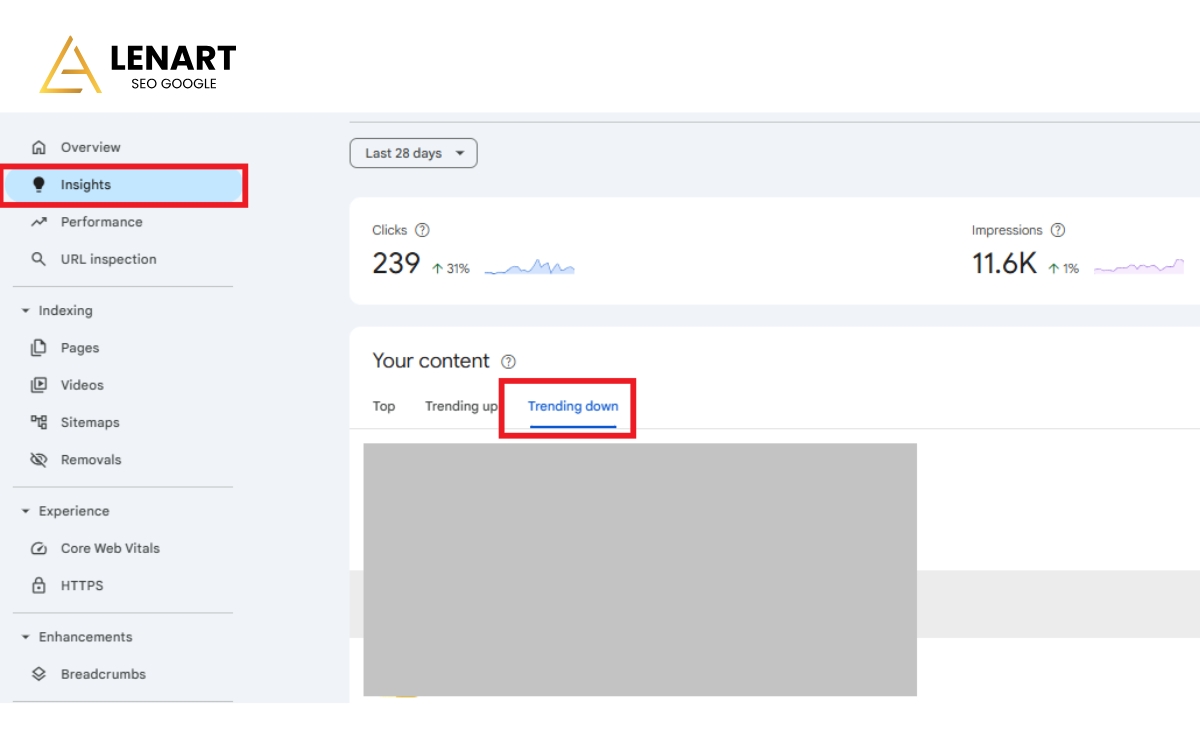
Task: Switch to the Trending up tab
Action: point(461,406)
